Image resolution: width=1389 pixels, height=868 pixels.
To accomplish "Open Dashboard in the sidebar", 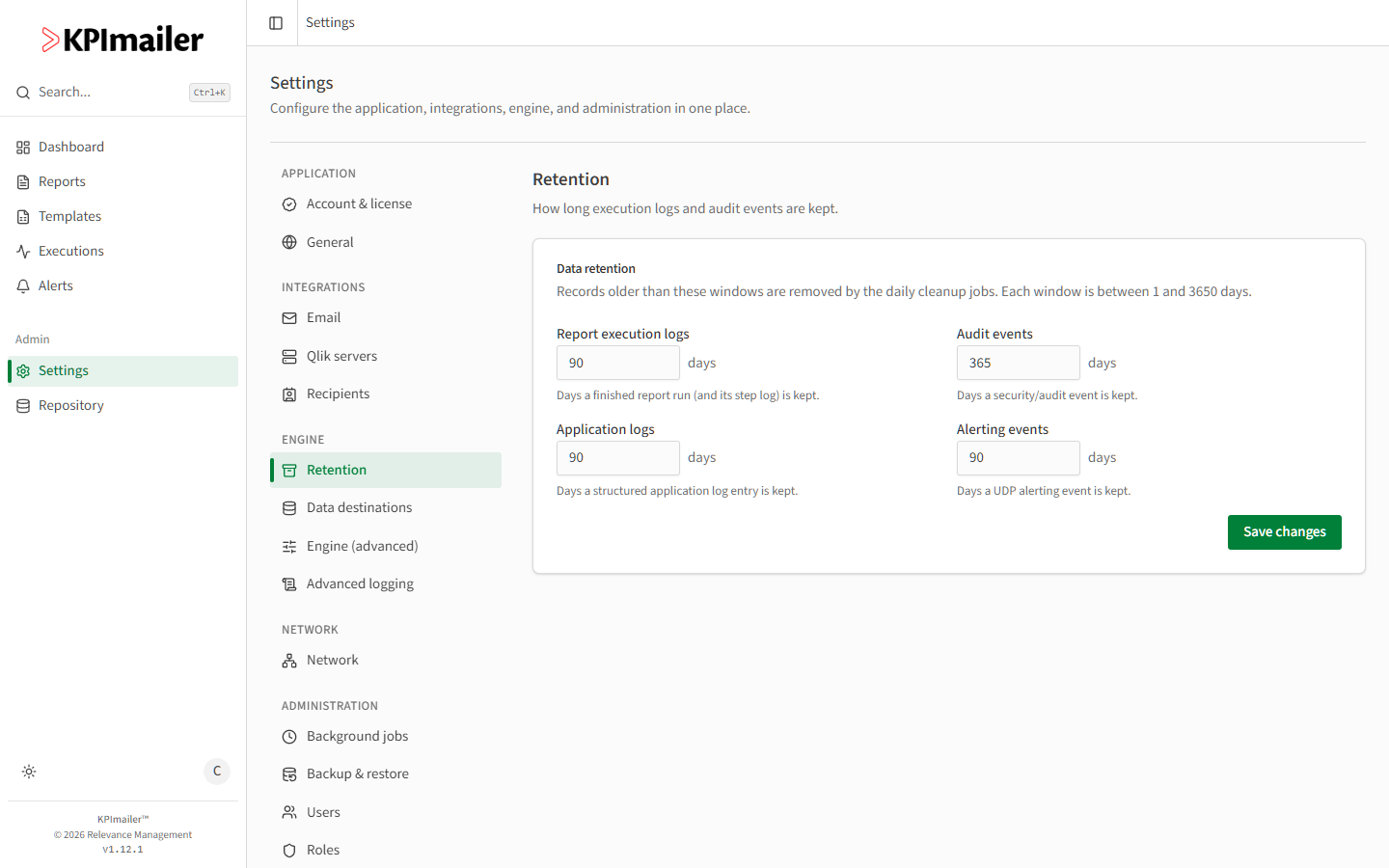I will (x=123, y=148).
